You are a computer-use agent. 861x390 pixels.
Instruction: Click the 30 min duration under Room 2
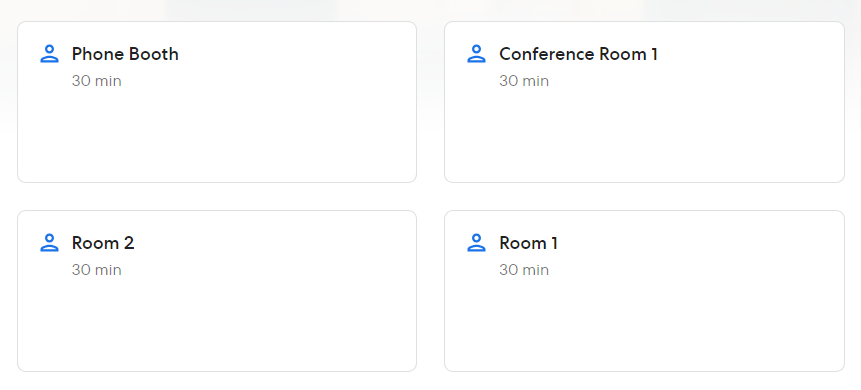(x=97, y=270)
